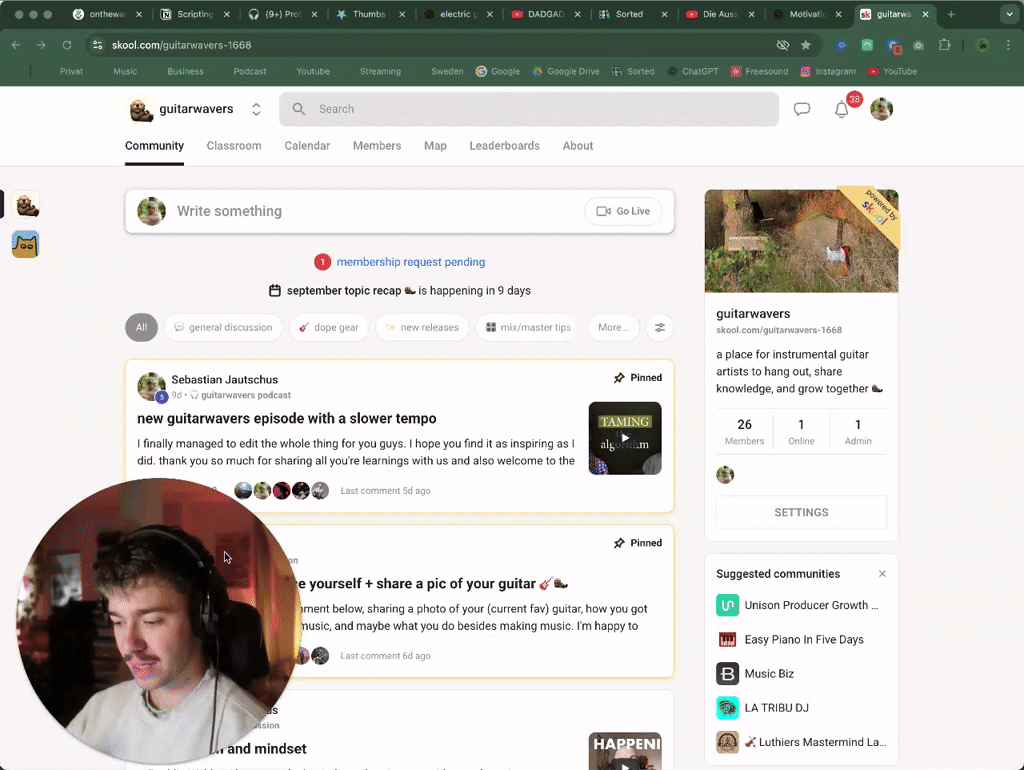
Task: Open skool.com/guitarwavers-1668 link in sidebar
Action: tap(778, 330)
